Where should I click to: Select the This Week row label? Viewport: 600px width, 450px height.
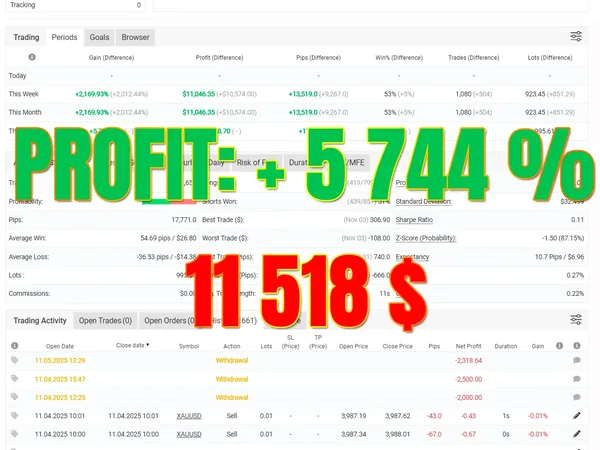pyautogui.click(x=24, y=94)
